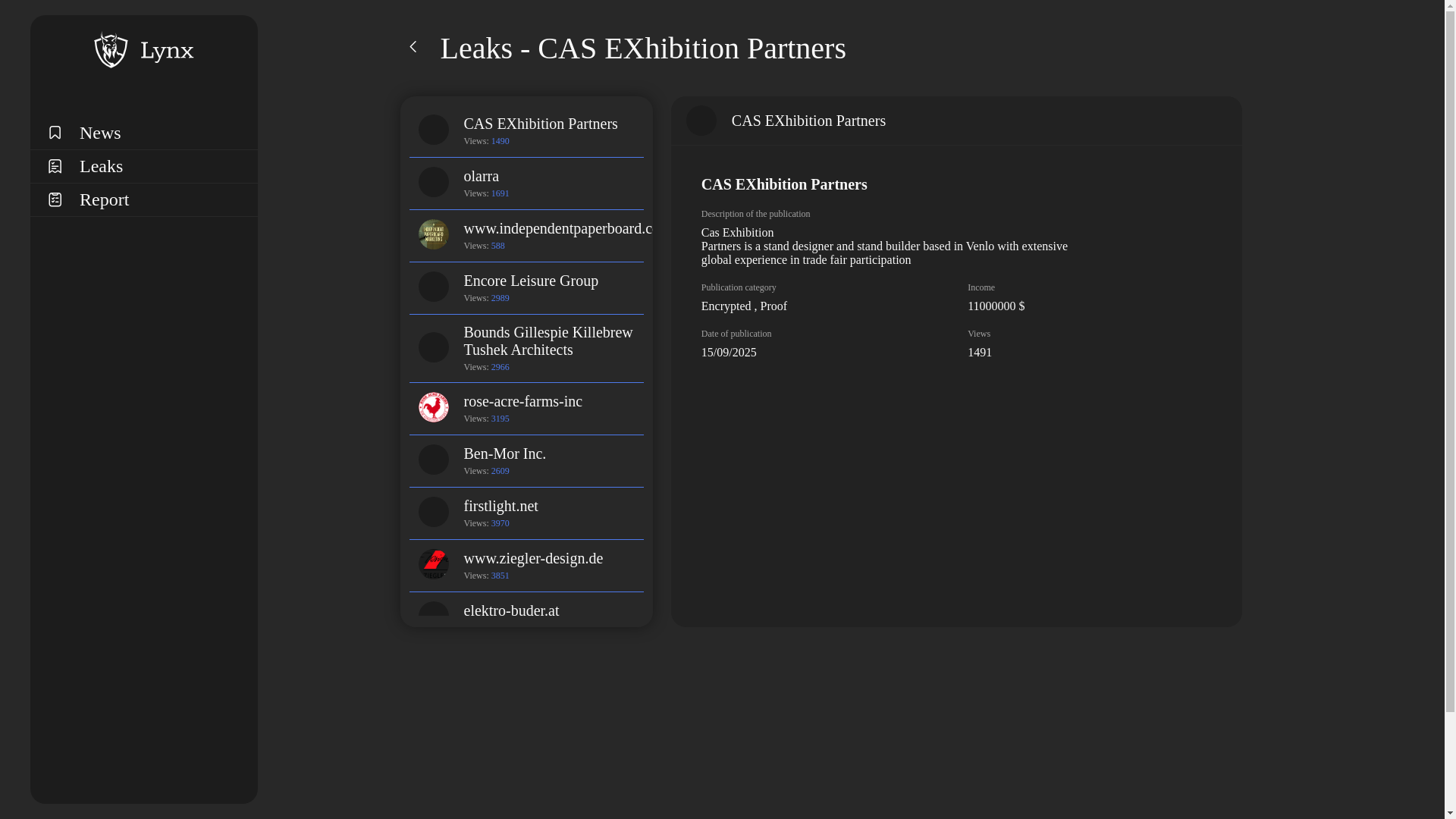
Task: Open the firstlight.net entry
Action: [501, 506]
